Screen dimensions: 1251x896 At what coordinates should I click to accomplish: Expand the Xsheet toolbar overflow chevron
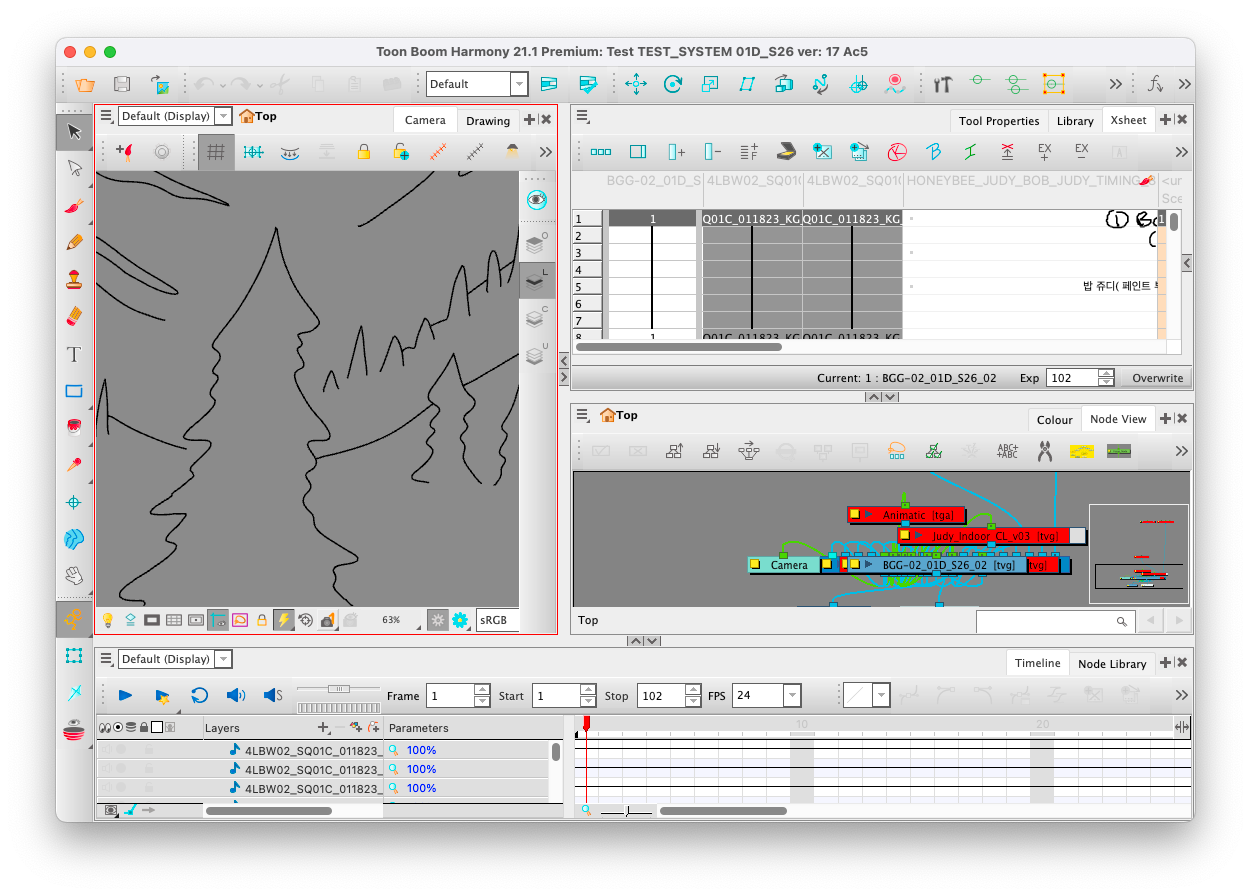point(1182,152)
